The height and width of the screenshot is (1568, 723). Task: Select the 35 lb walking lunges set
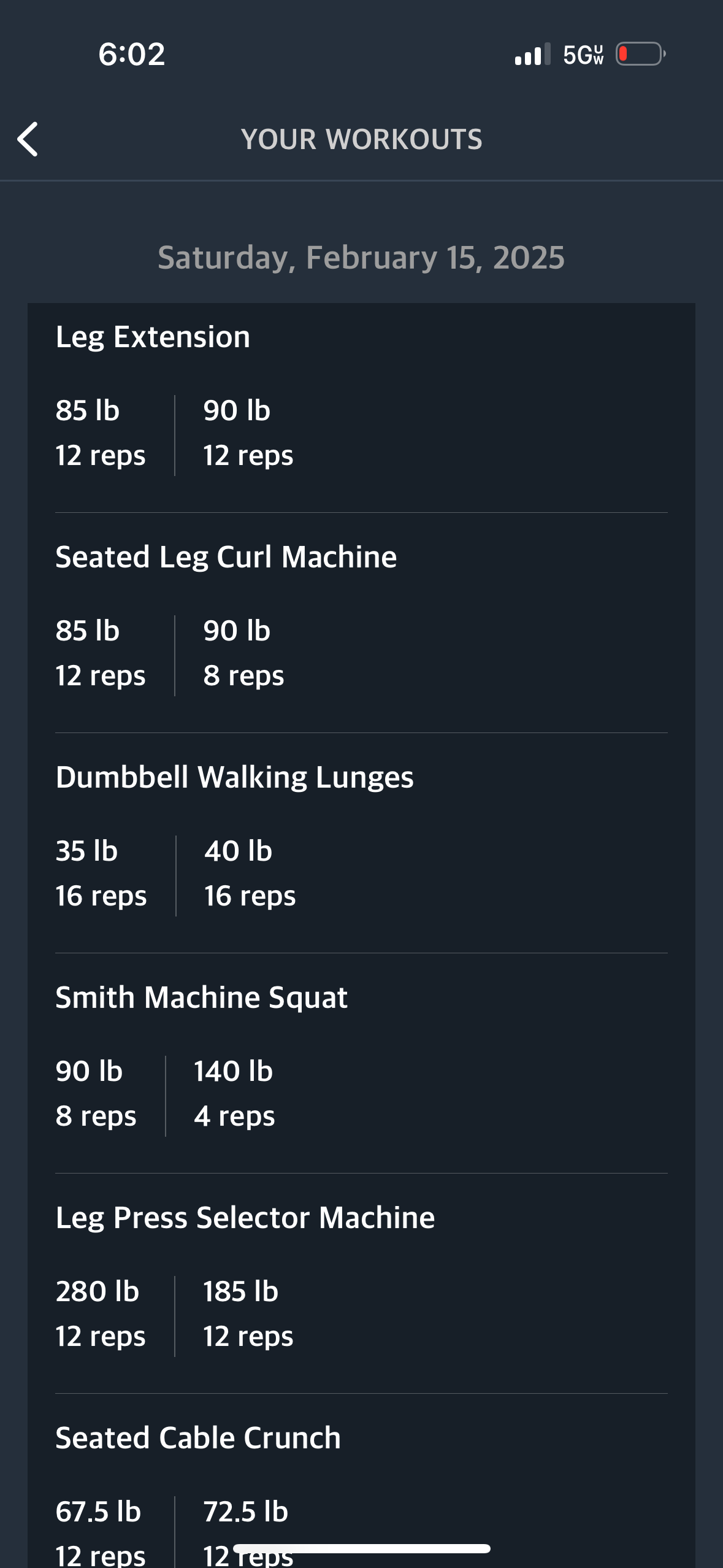101,874
